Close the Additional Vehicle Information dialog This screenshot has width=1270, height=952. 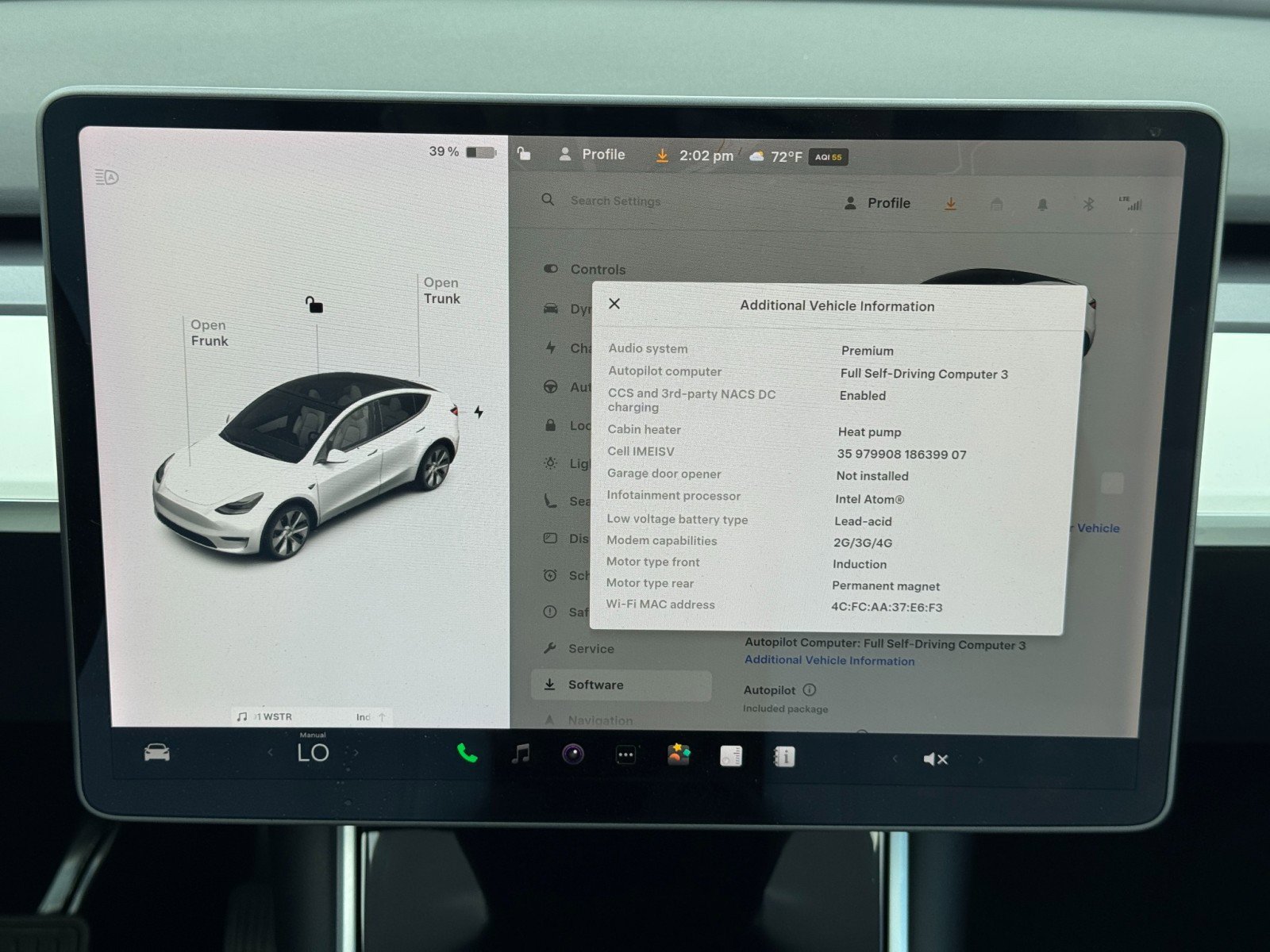coord(614,303)
